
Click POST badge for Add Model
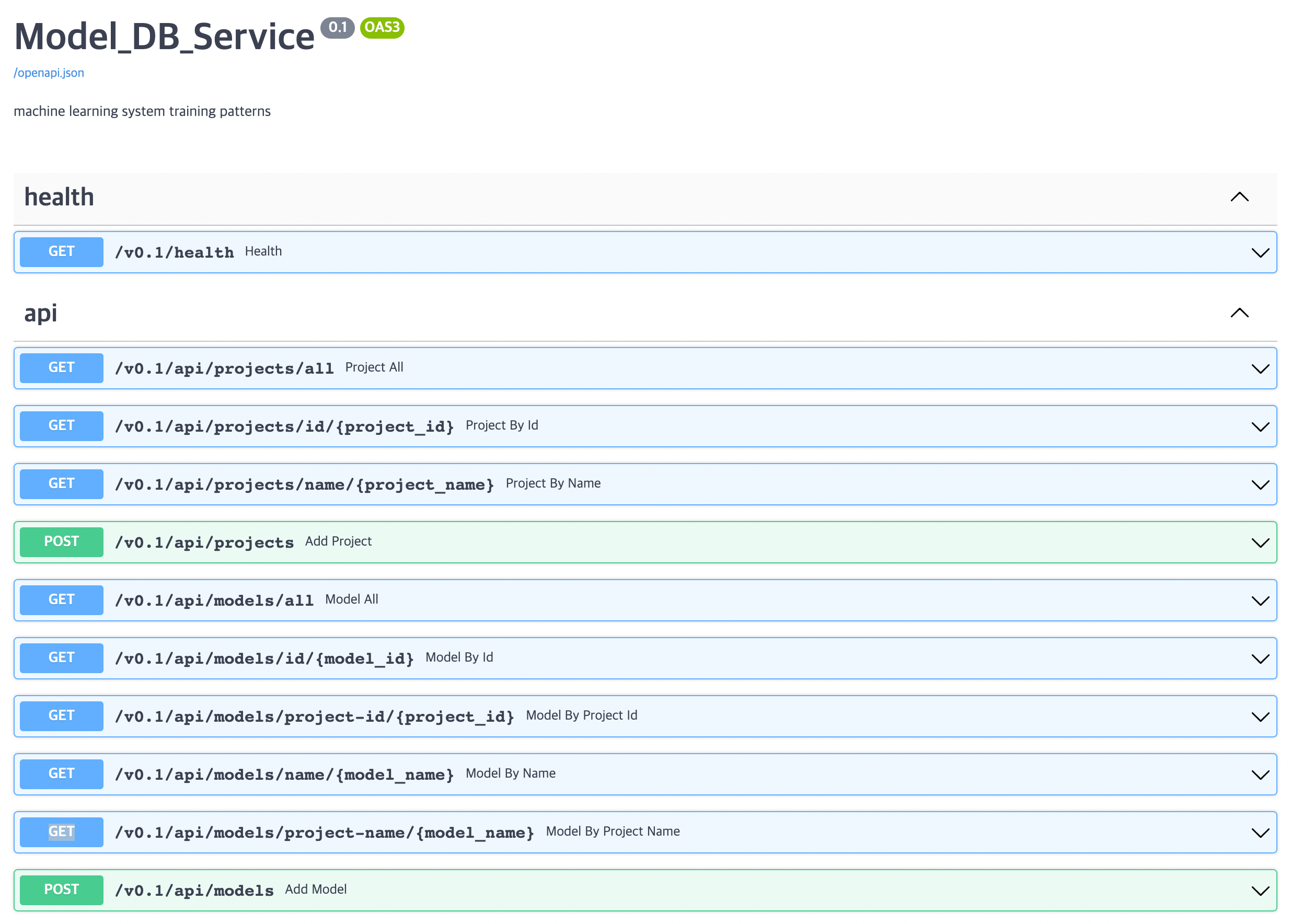tap(62, 890)
